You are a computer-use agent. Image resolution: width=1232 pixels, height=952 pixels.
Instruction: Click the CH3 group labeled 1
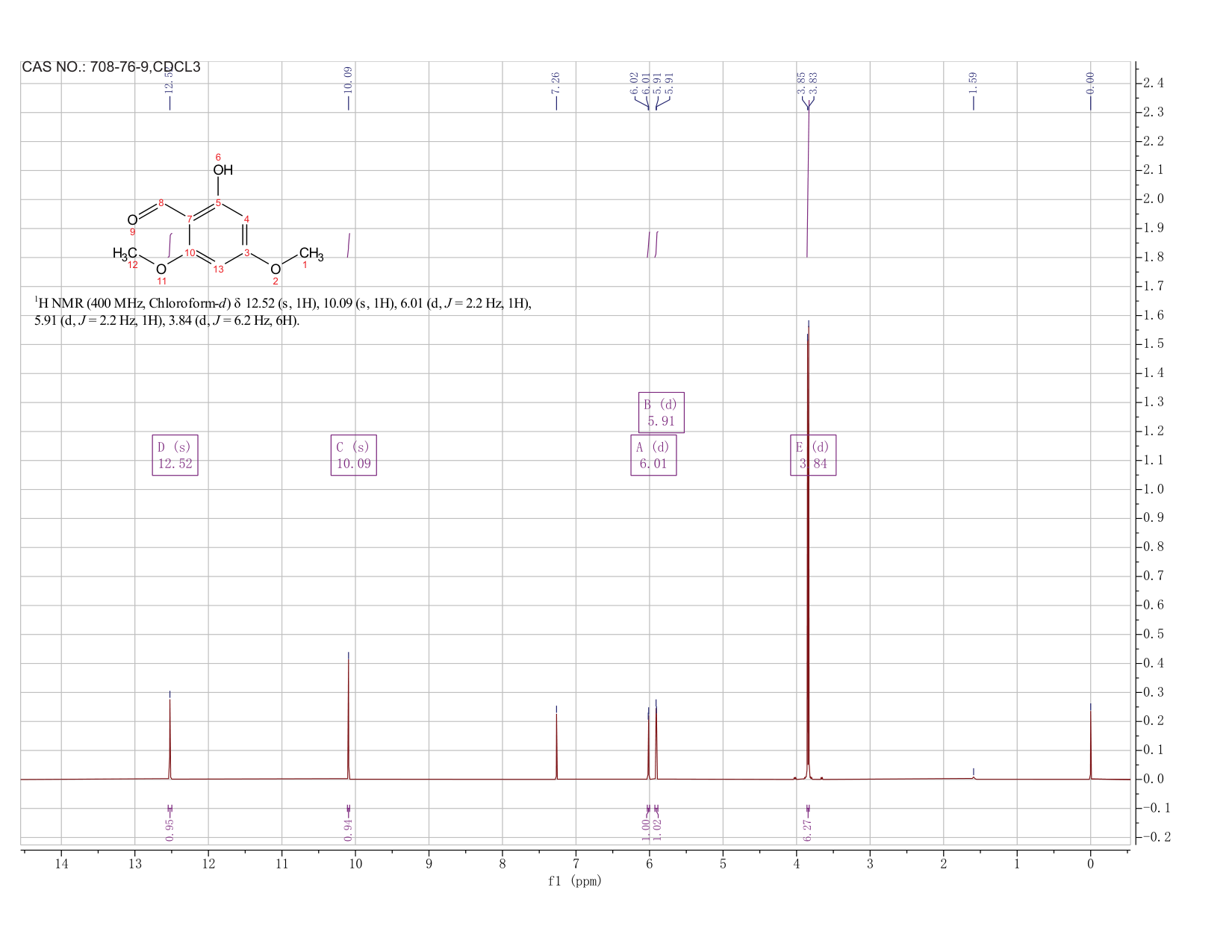click(311, 255)
